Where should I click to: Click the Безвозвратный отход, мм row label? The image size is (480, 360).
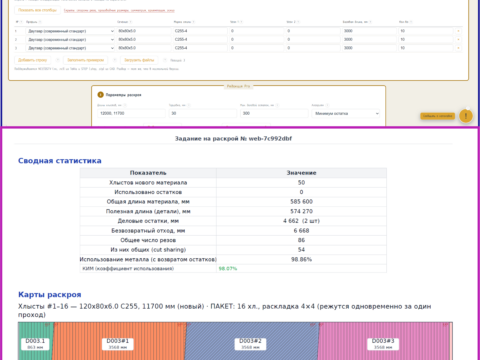148,231
